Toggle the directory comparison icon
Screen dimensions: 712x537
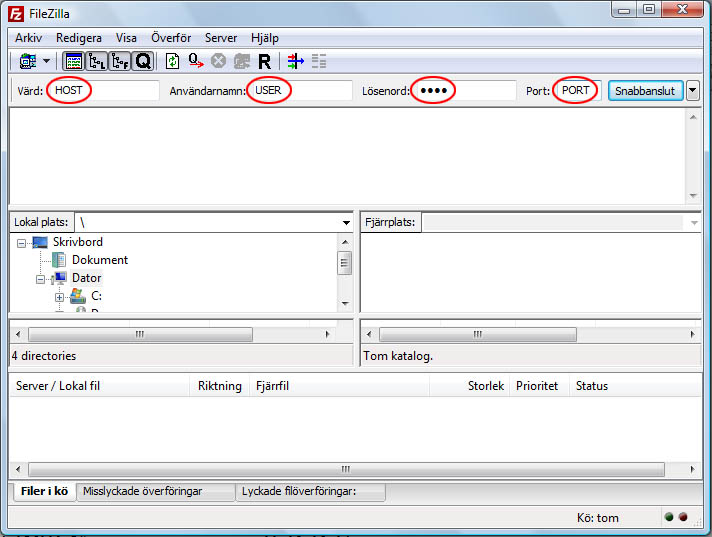coord(319,61)
